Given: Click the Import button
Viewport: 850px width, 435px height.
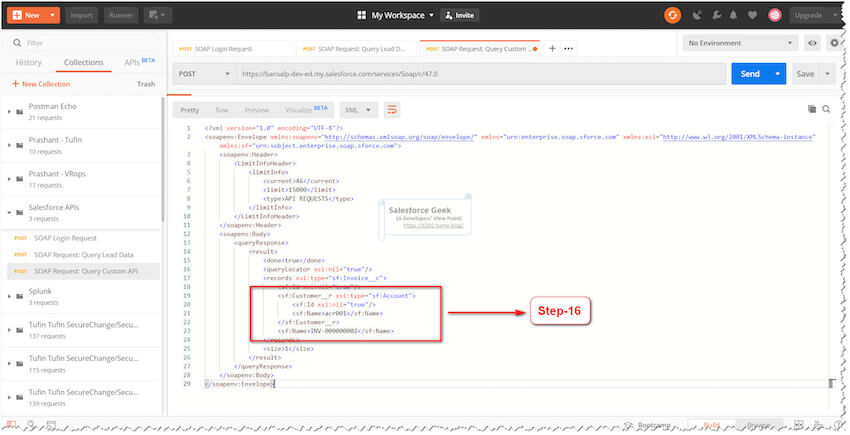Looking at the screenshot, I should coord(82,15).
